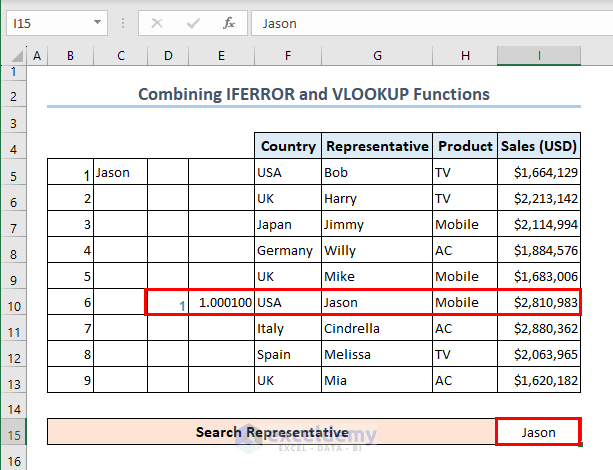Screen dimensions: 613x470
Task: Select column I header
Action: click(539, 56)
